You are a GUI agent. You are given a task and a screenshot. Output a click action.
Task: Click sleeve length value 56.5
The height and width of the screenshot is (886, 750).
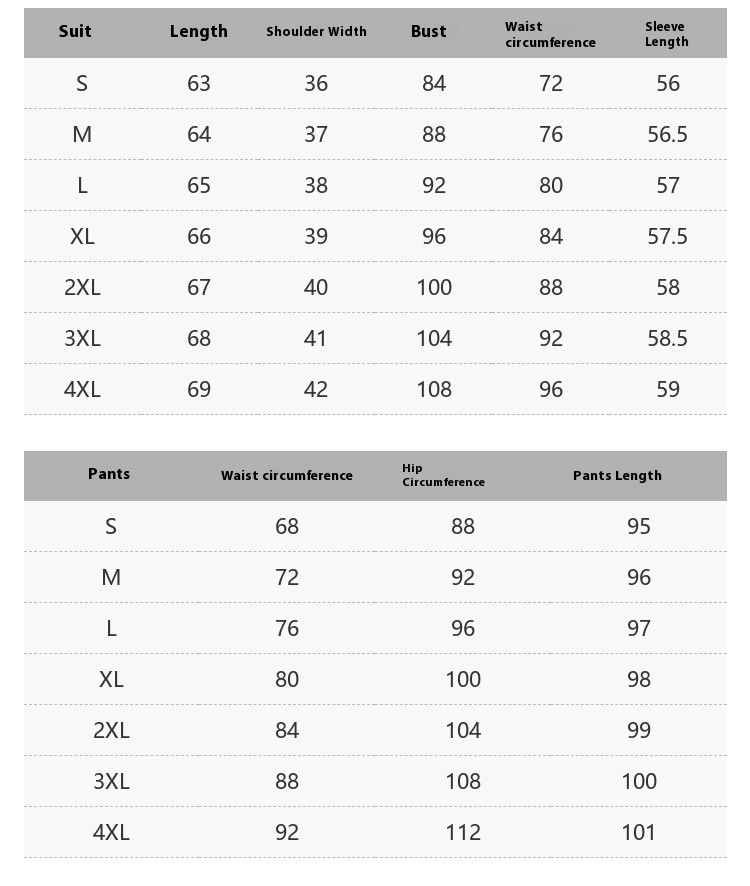667,134
